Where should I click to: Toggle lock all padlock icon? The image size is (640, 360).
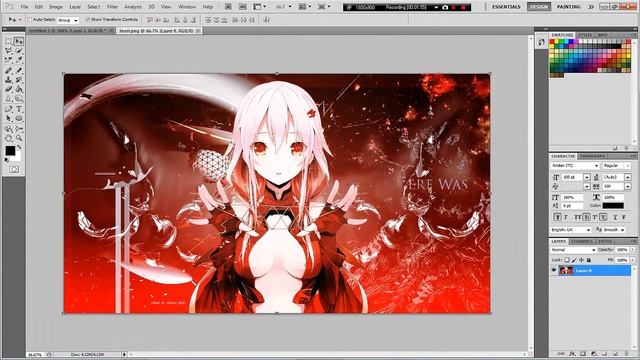point(589,260)
